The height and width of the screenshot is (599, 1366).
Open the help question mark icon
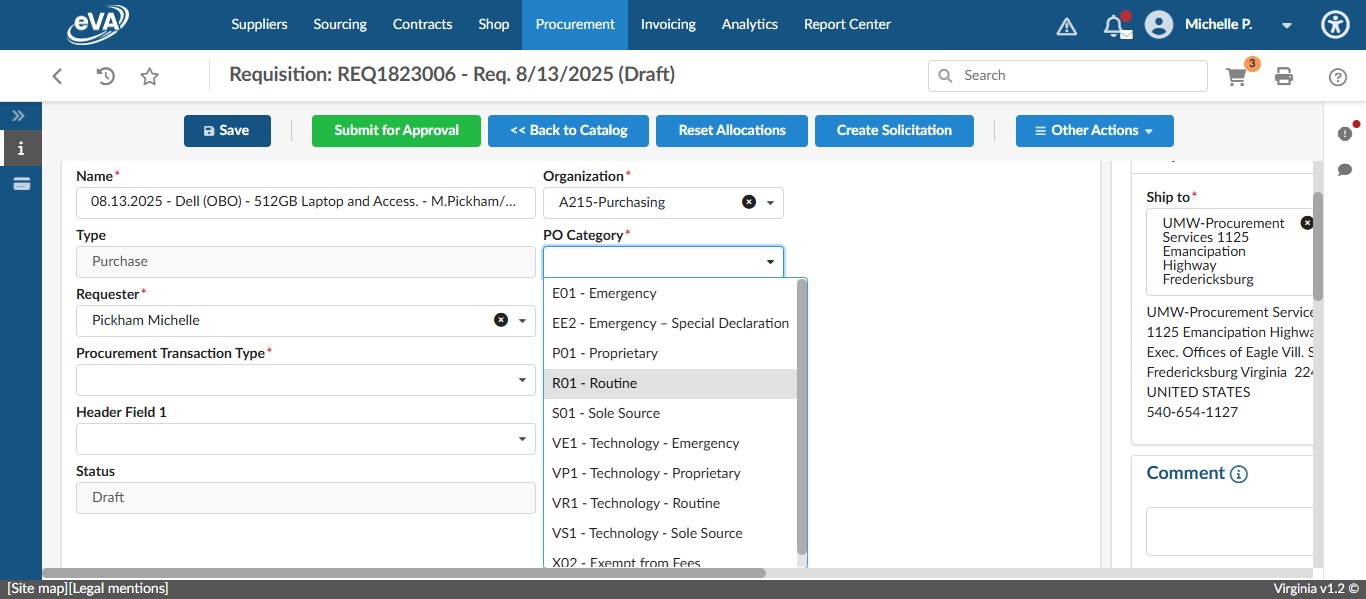tap(1337, 75)
